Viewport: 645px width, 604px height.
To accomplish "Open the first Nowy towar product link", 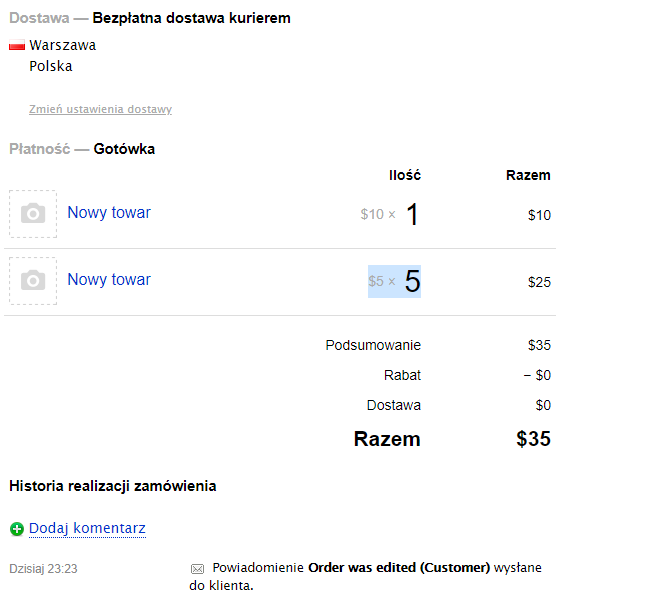I will tap(109, 212).
